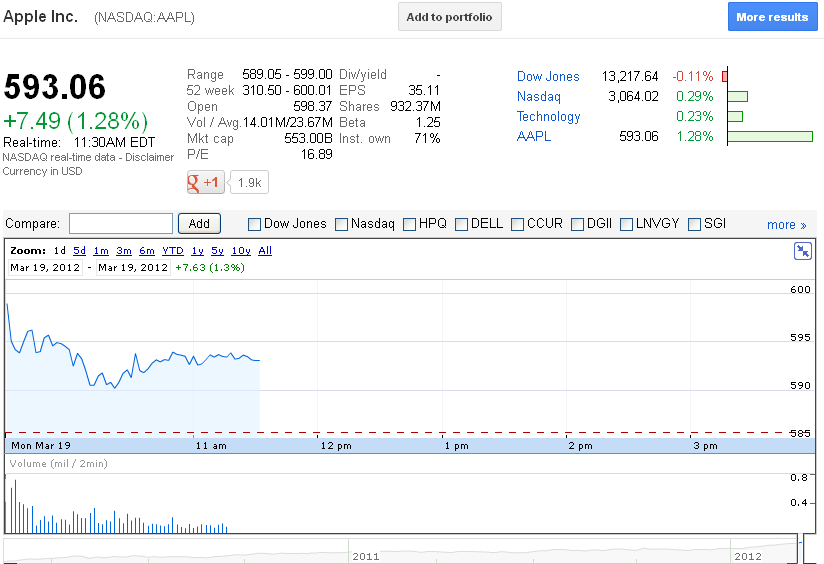
Task: Click the Add compare button
Action: point(199,223)
